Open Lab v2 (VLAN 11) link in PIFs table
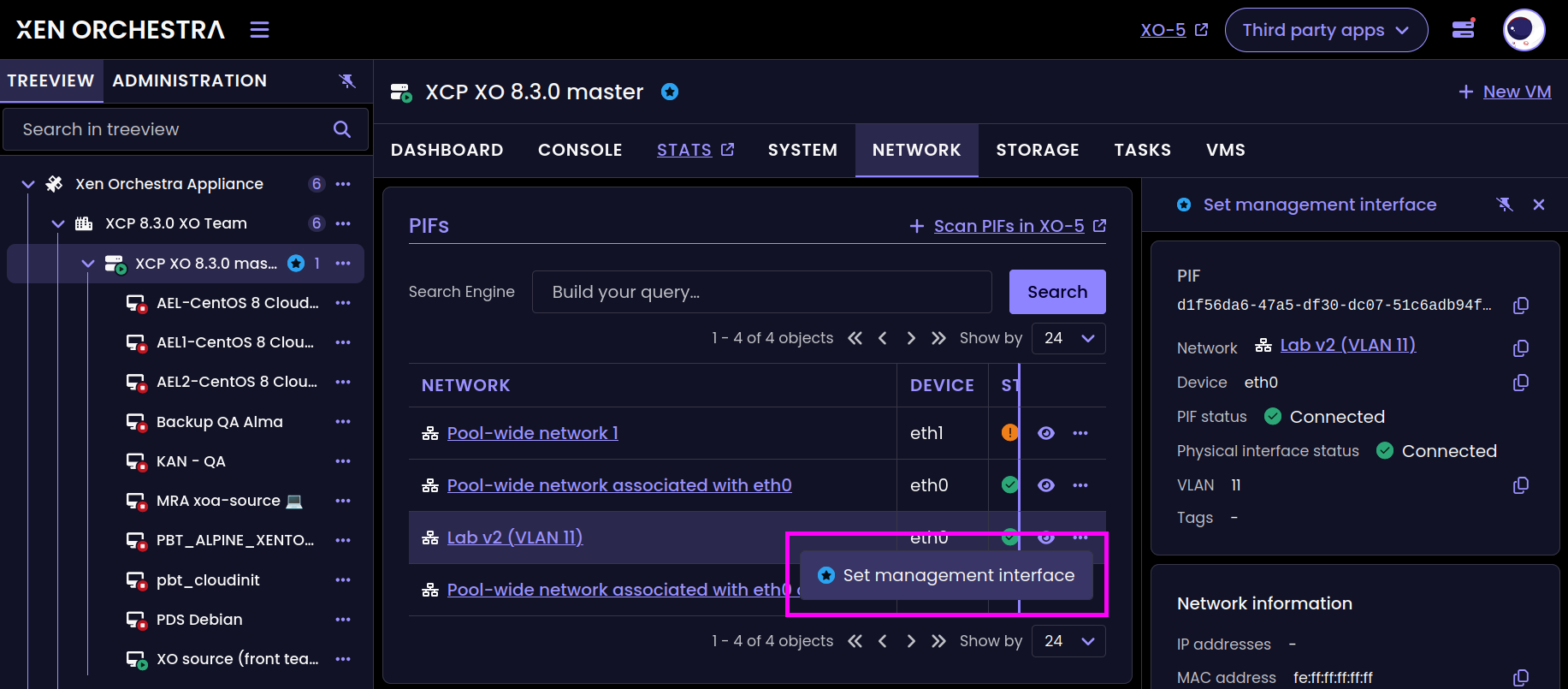The image size is (1568, 689). tap(514, 538)
